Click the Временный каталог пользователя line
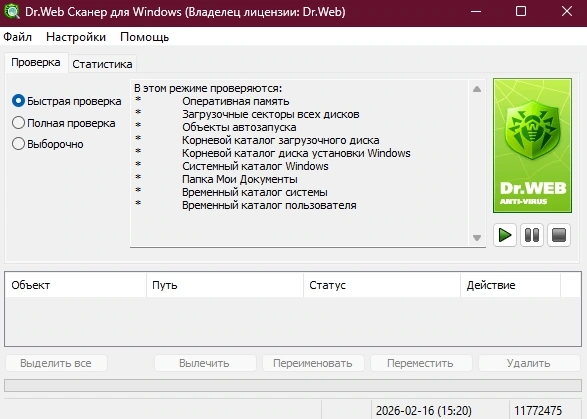587x419 pixels. pyautogui.click(x=269, y=206)
